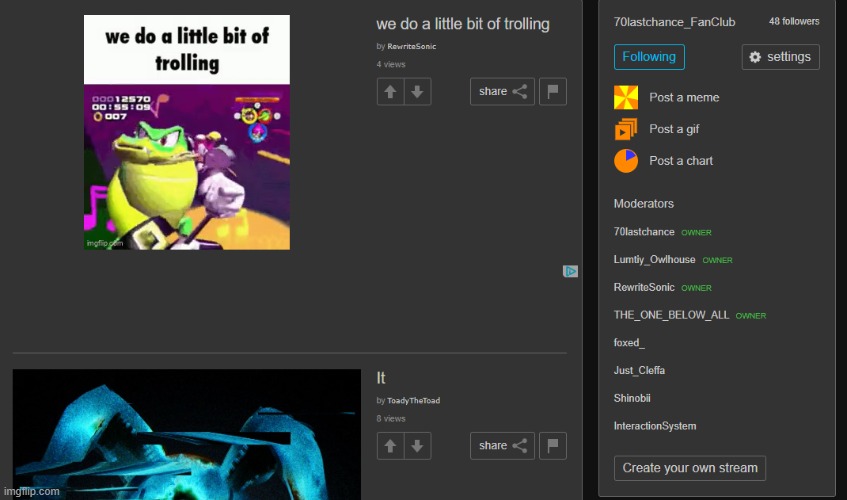The width and height of the screenshot is (847, 500).
Task: Click the Moderators heading text
Action: click(x=643, y=204)
